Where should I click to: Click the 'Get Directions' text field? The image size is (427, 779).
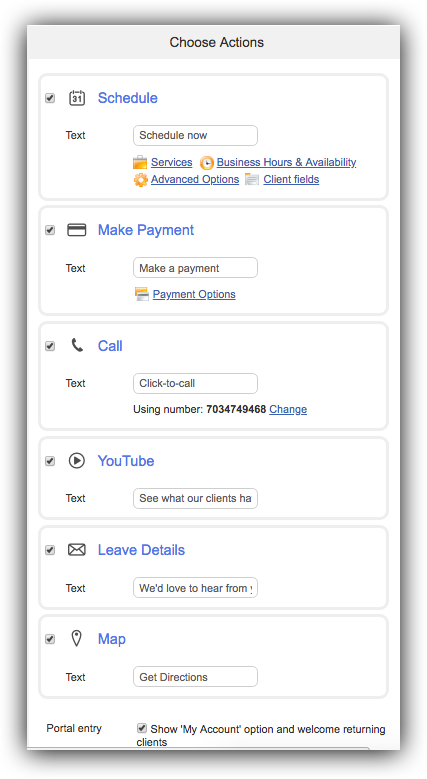click(195, 677)
